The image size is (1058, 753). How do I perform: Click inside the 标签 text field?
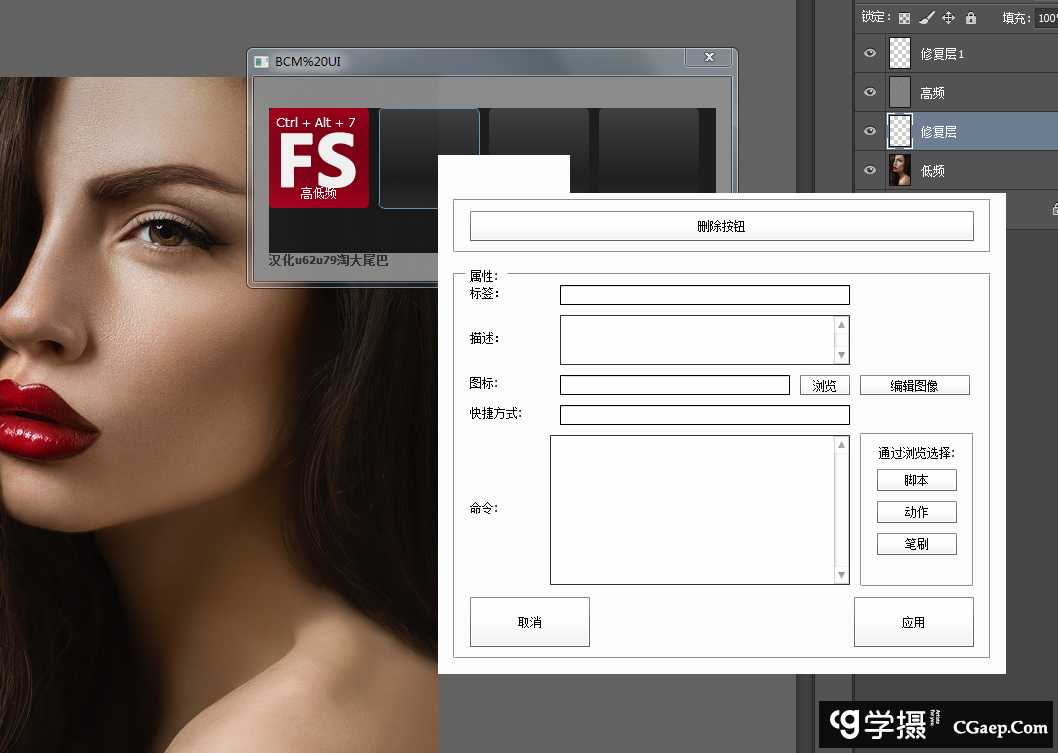[x=704, y=294]
